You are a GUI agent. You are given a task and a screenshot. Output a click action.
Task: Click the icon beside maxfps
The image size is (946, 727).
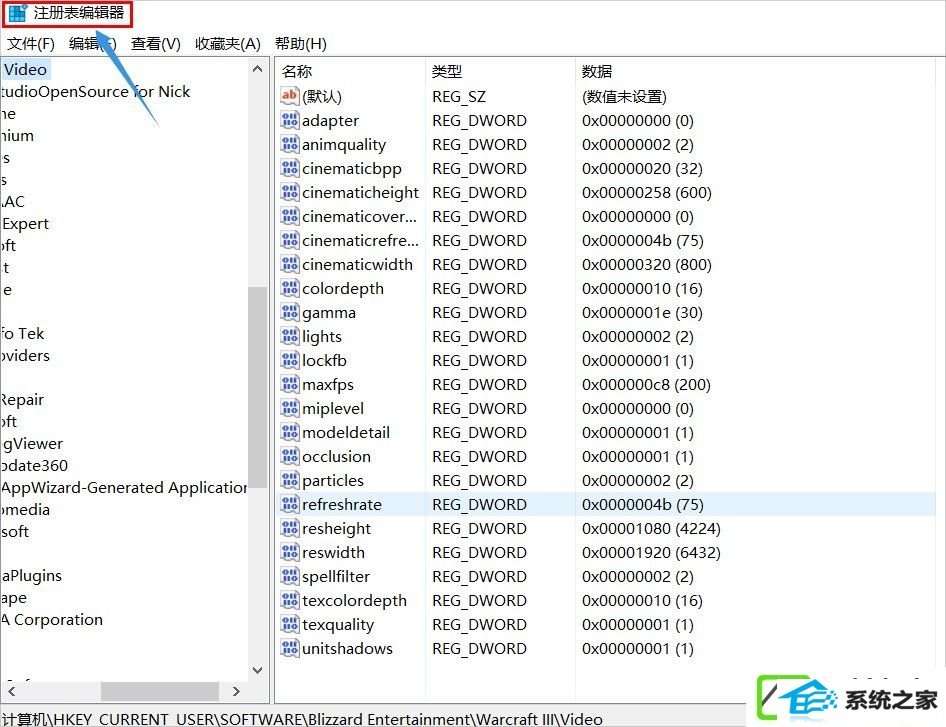click(x=290, y=384)
